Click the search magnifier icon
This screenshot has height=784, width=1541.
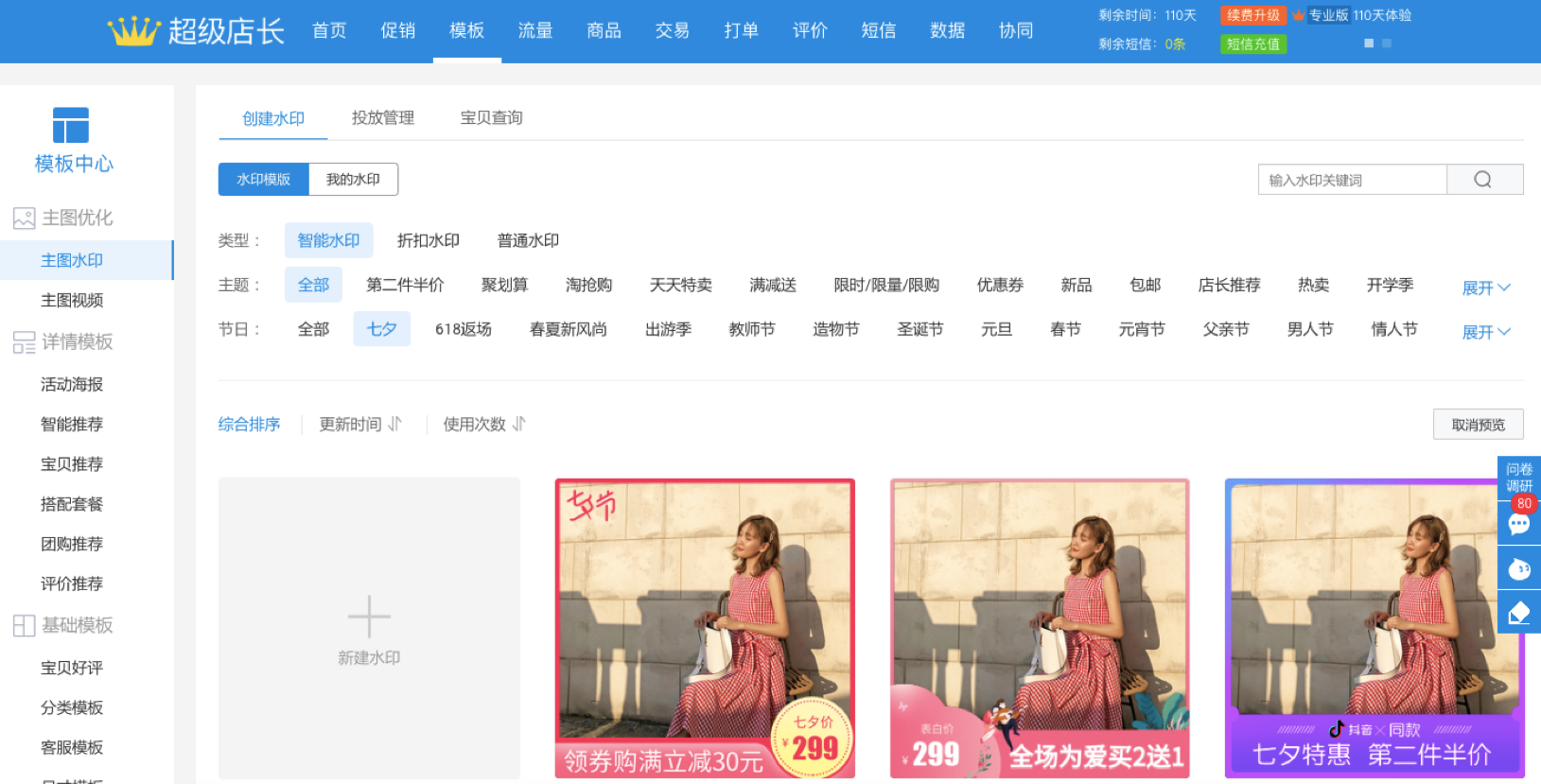[1482, 180]
